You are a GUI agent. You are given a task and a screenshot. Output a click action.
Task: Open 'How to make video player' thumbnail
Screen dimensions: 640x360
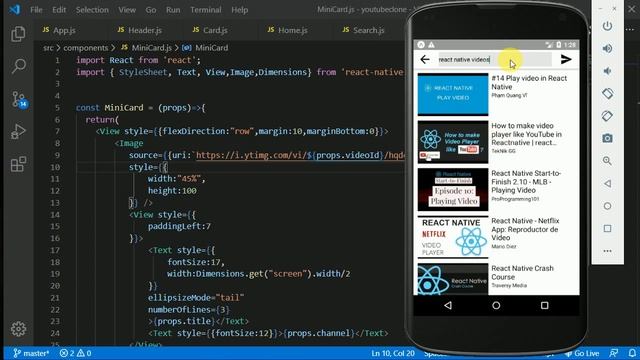[453, 142]
